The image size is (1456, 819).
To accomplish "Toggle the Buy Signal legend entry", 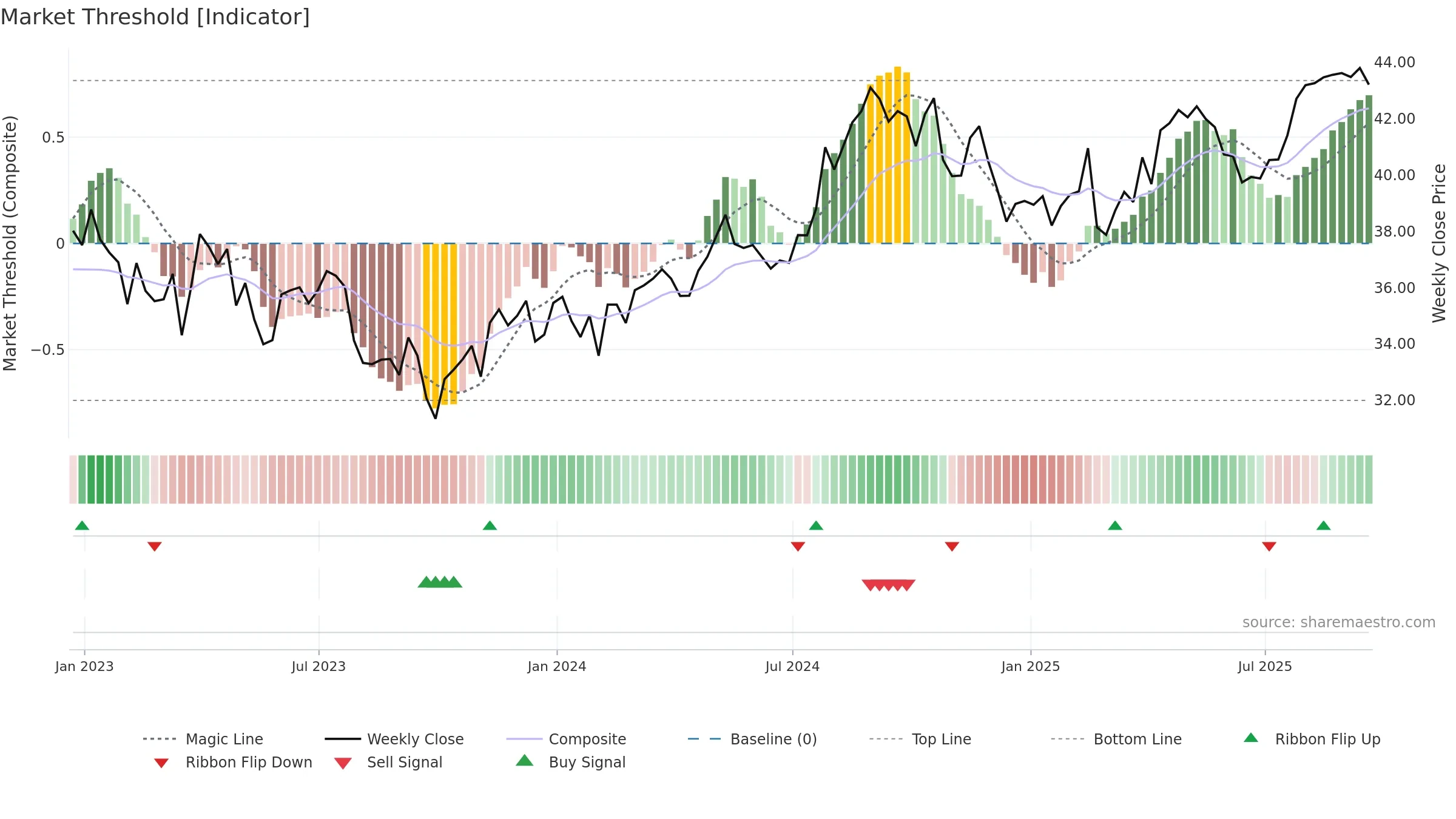I will coord(570,763).
